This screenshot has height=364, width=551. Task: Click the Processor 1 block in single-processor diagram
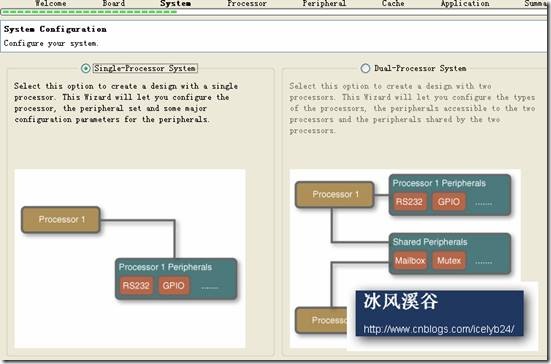click(x=61, y=220)
